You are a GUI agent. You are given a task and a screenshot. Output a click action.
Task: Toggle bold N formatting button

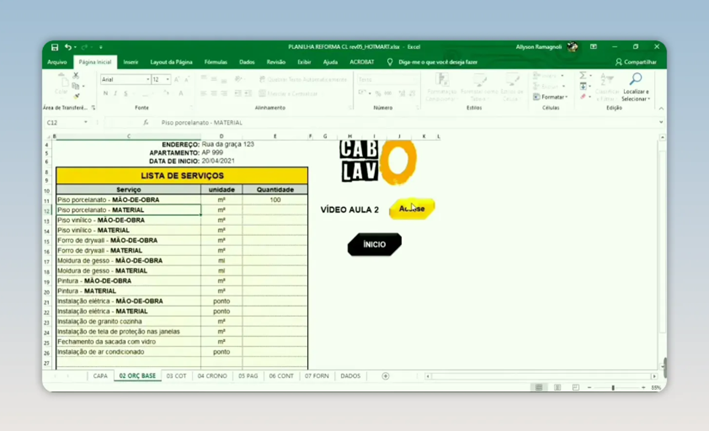[x=105, y=94]
